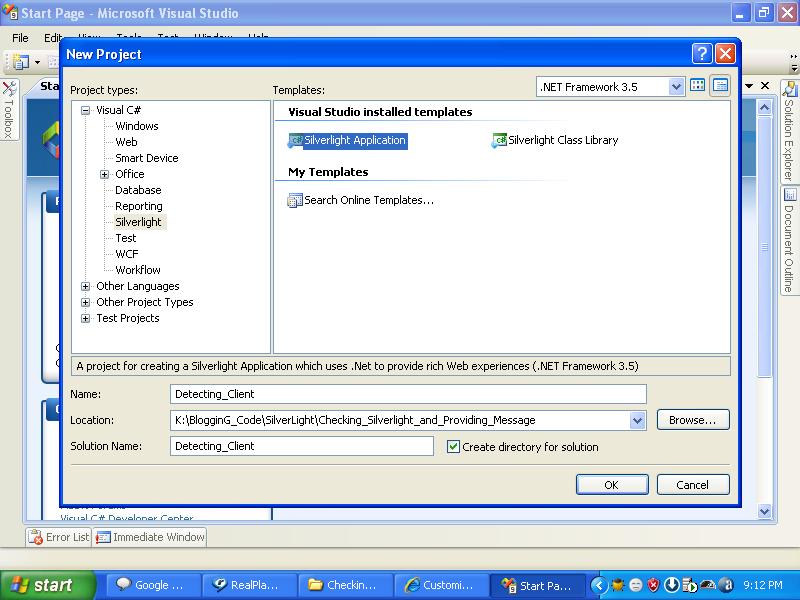Switch templates to small icons view
Image resolution: width=800 pixels, height=600 pixels.
pyautogui.click(x=720, y=86)
